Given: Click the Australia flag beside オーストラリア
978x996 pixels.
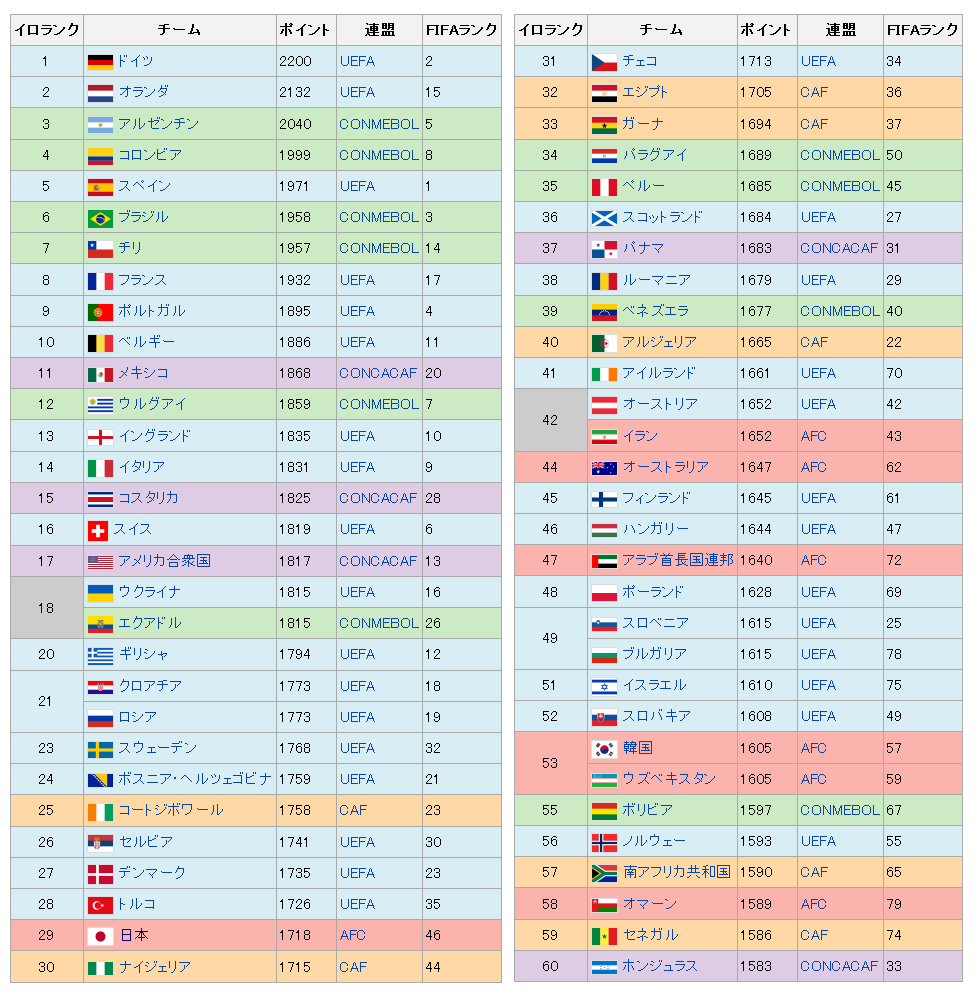Looking at the screenshot, I should pos(604,468).
